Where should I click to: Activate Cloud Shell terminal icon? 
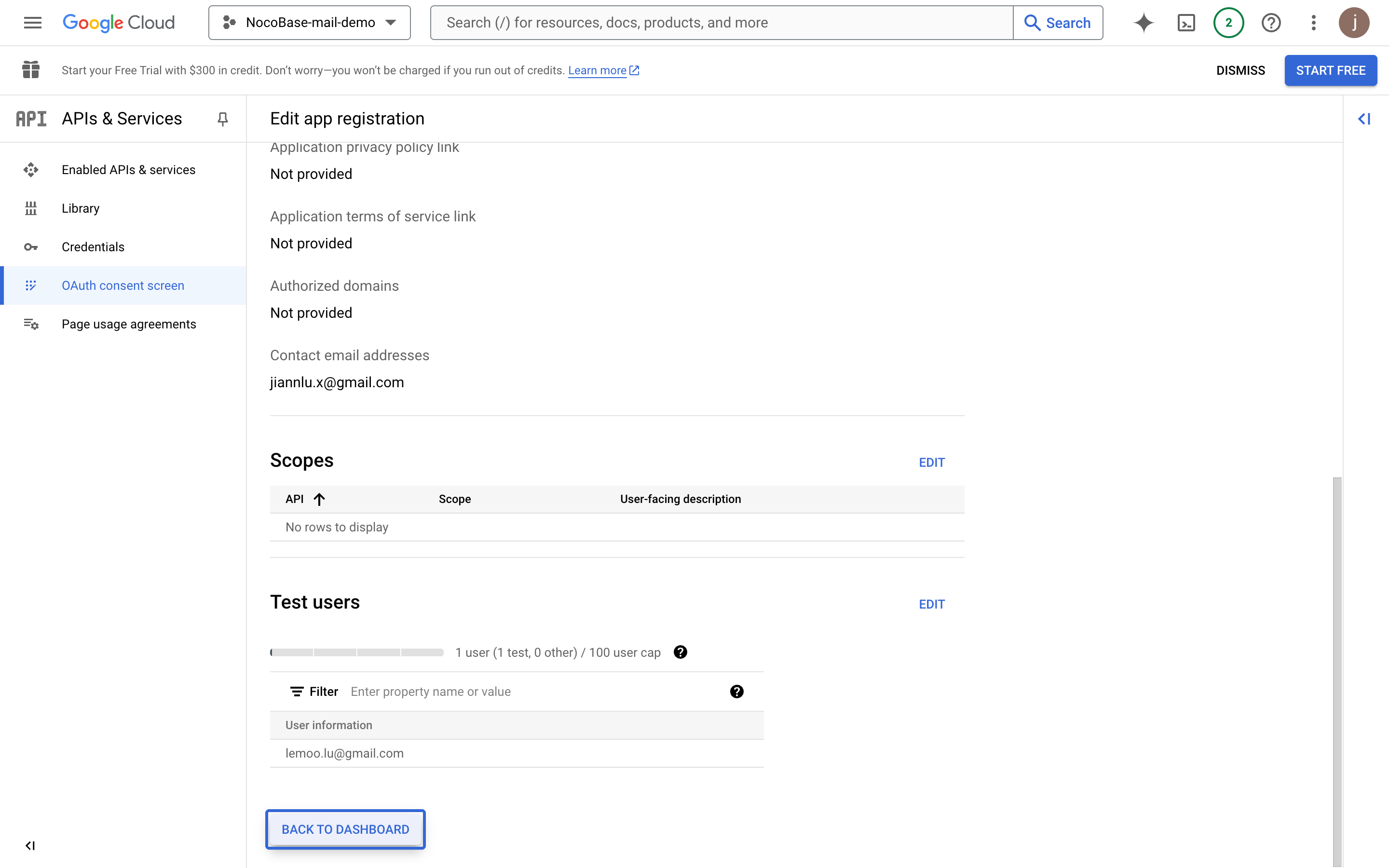click(1186, 22)
